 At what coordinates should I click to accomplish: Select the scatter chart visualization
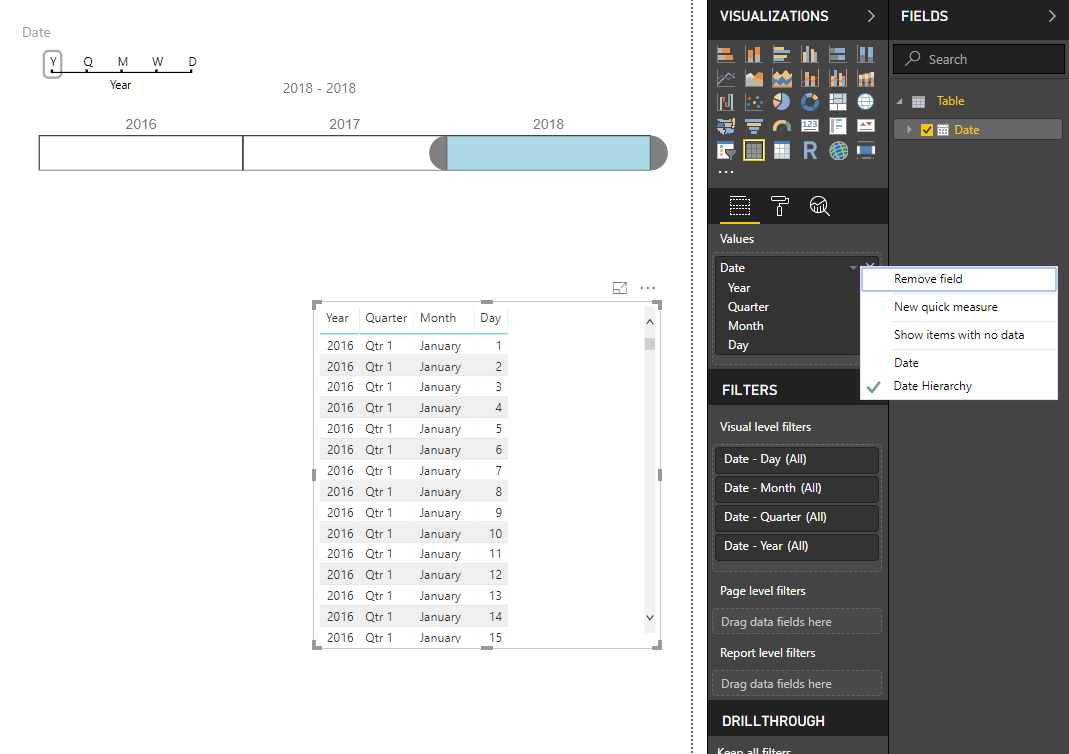point(753,102)
